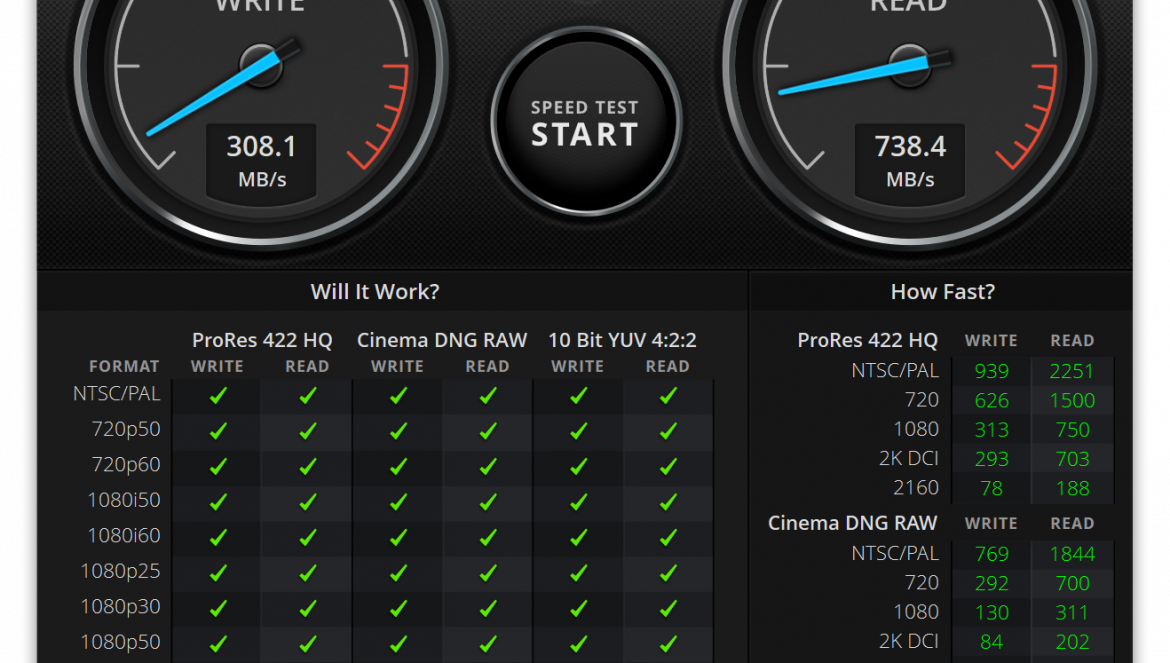Screen dimensions: 1170x663
Task: Select the 1080p50 format row label
Action: pyautogui.click(x=120, y=642)
